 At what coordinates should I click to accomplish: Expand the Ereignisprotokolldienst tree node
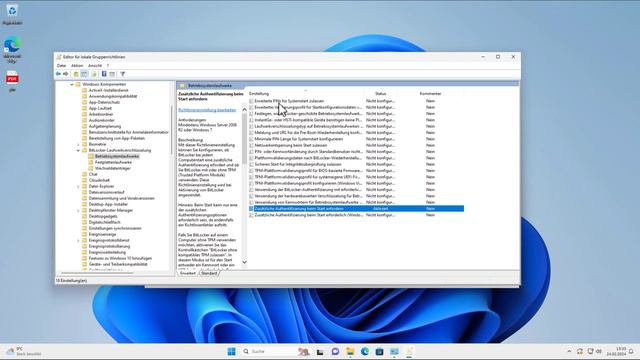tap(78, 240)
